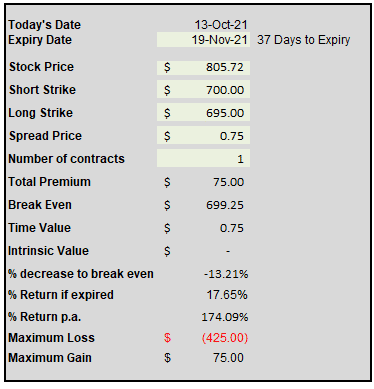Click the Intrinsic Value dash cell

click(x=228, y=251)
